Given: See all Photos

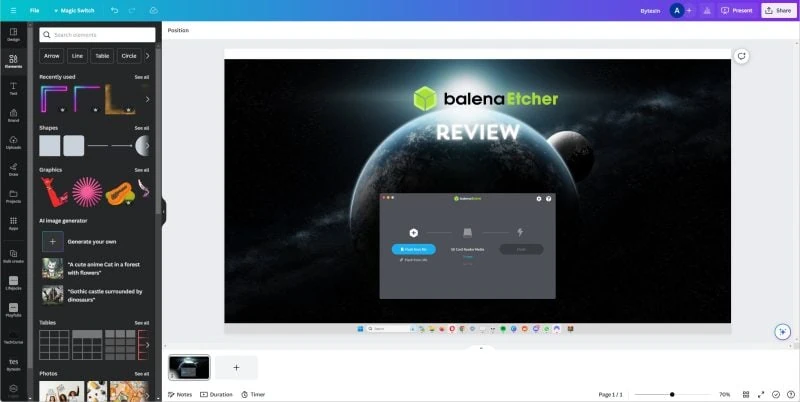Looking at the screenshot, I should coord(142,374).
